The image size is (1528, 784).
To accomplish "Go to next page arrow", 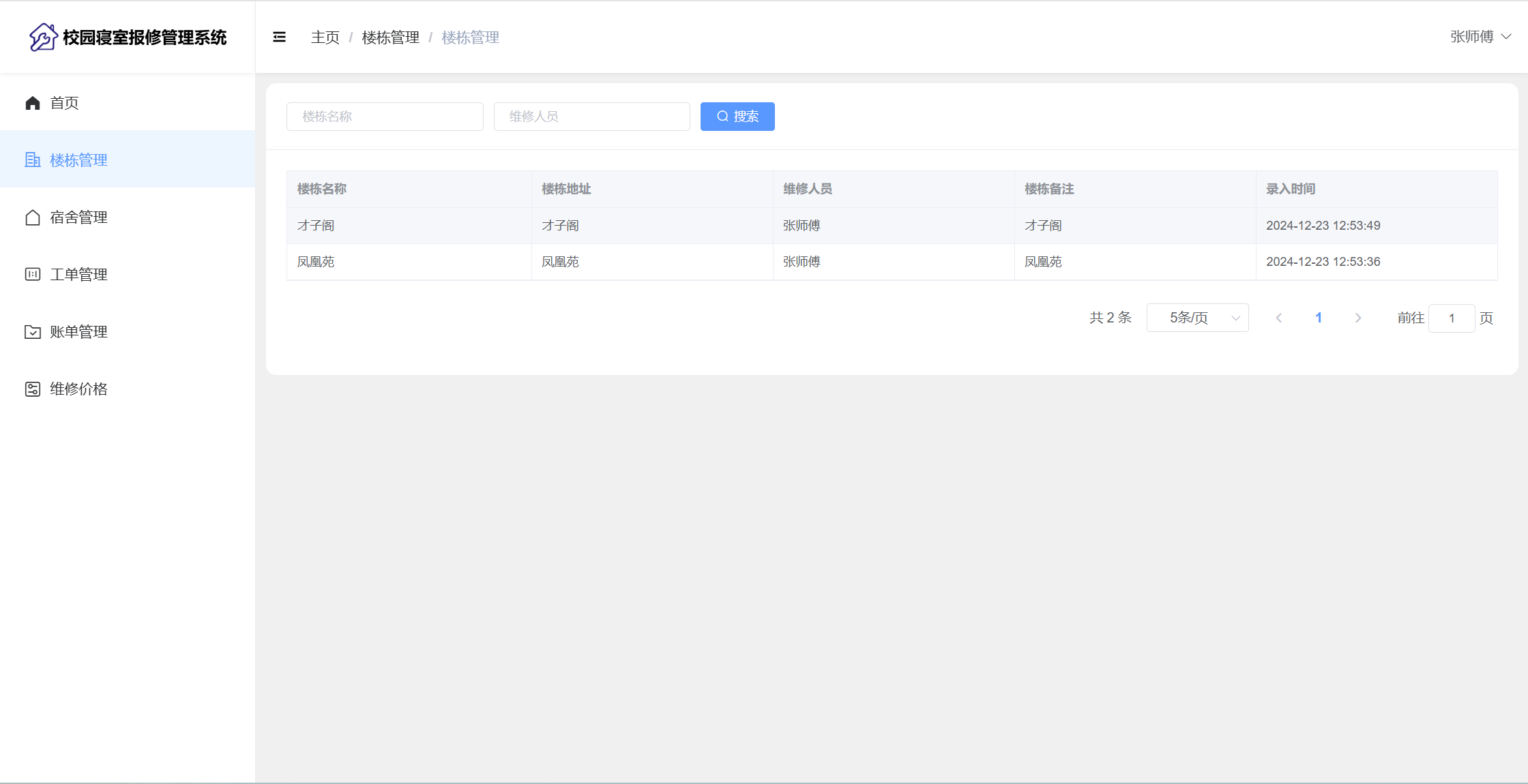I will point(1358,318).
